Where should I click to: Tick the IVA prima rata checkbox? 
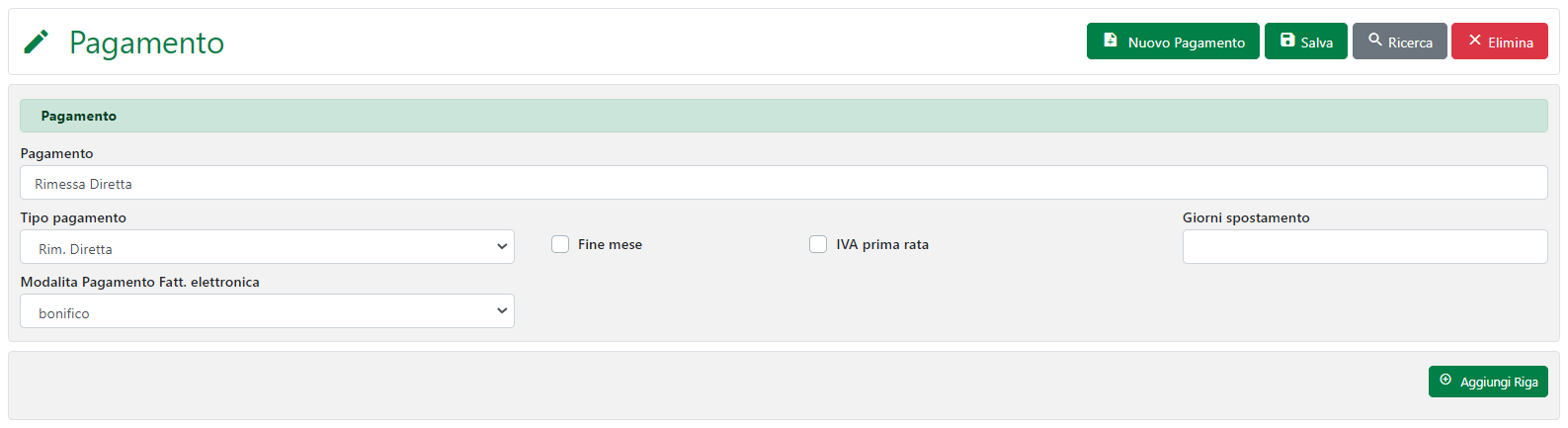coord(818,244)
